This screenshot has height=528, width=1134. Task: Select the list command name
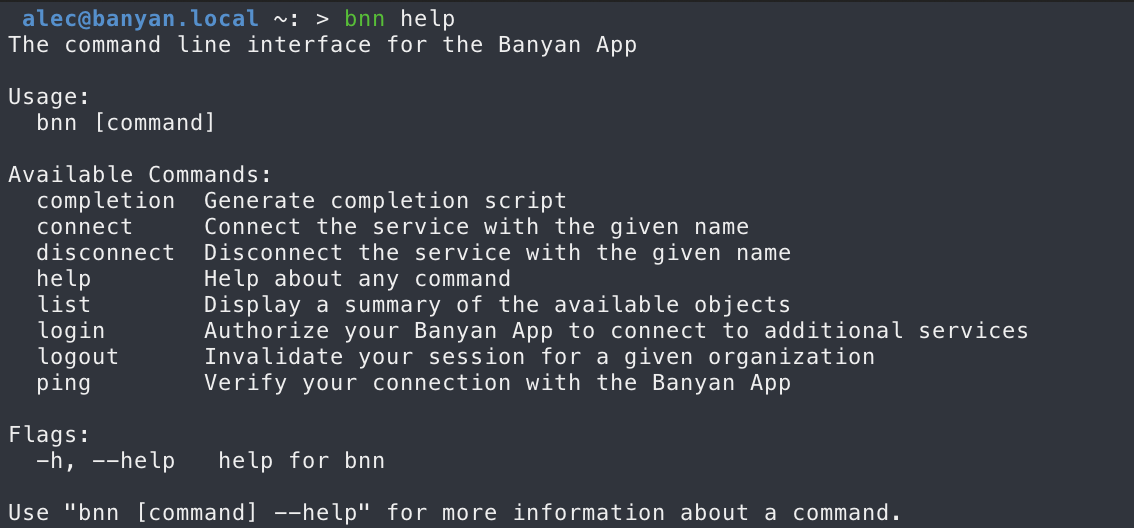pos(64,305)
